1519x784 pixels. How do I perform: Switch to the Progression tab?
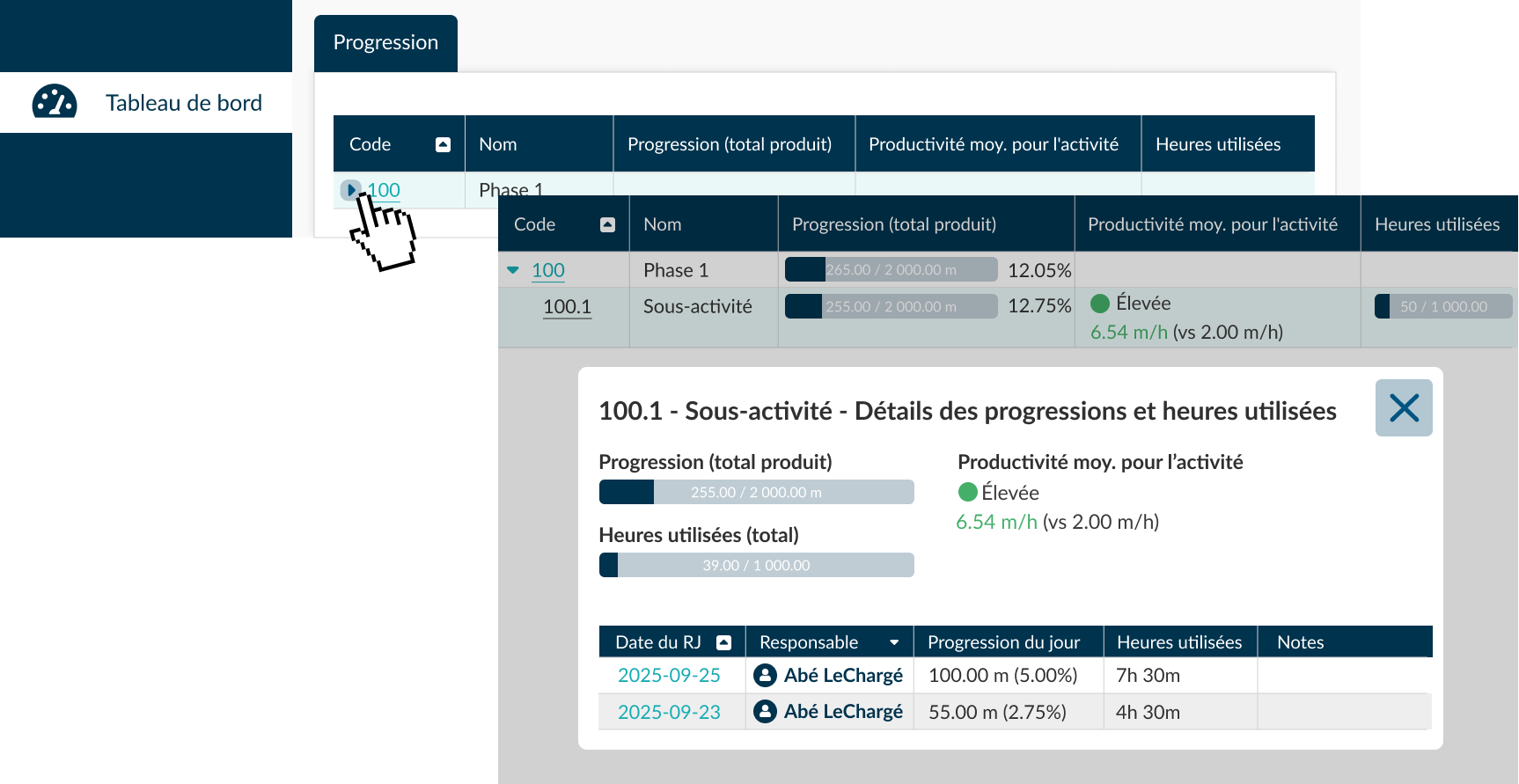tap(385, 43)
